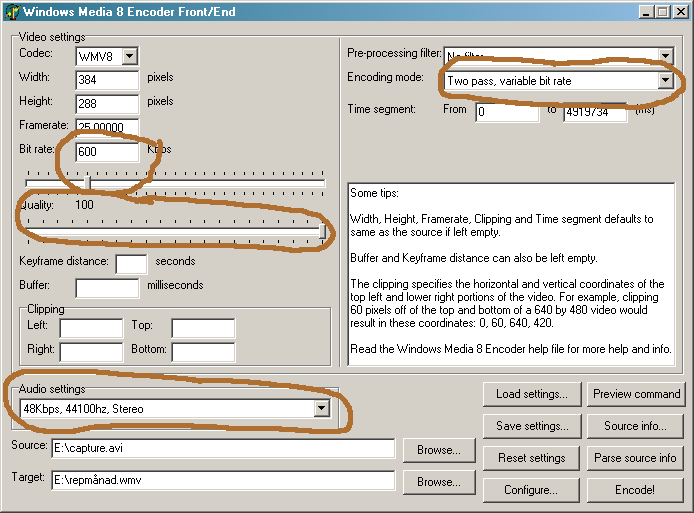Click the Keyframe distance input box
694x513 pixels.
click(131, 264)
